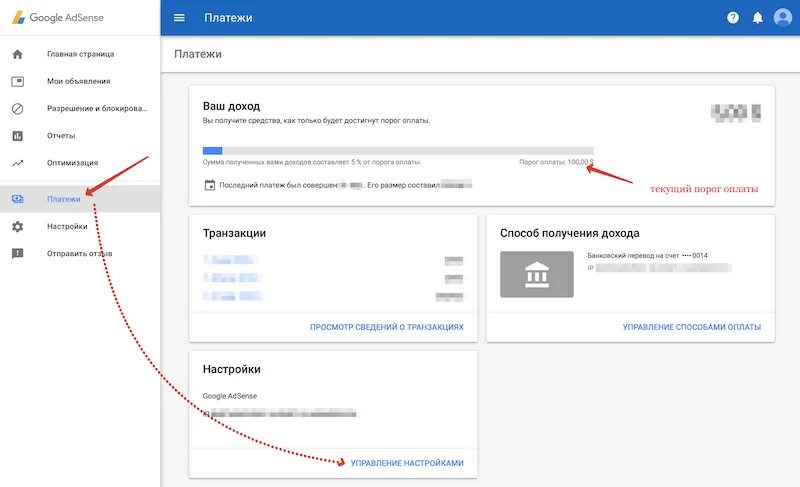Click the Способ получения дохода heading
This screenshot has height=487, width=800.
[x=569, y=233]
